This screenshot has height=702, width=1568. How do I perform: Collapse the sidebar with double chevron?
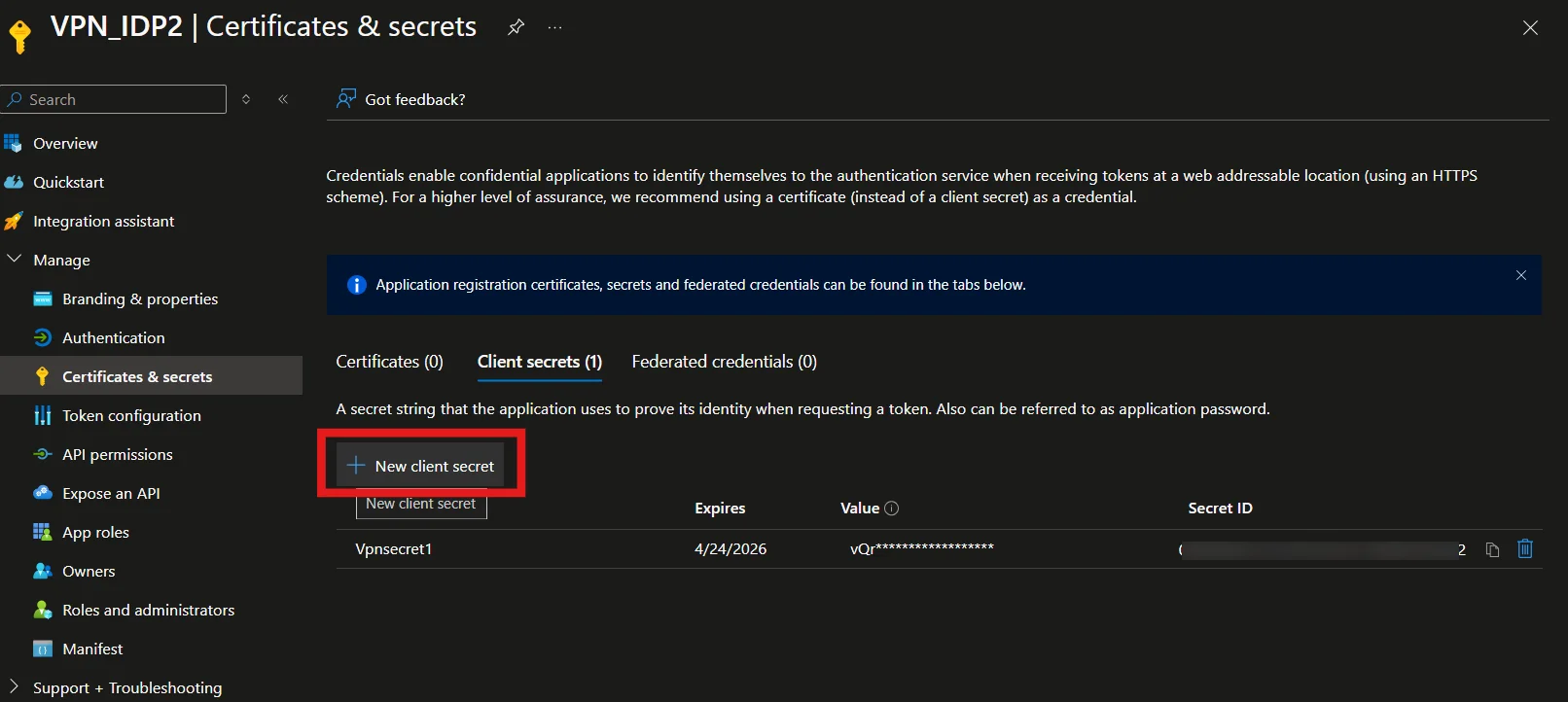pos(283,99)
